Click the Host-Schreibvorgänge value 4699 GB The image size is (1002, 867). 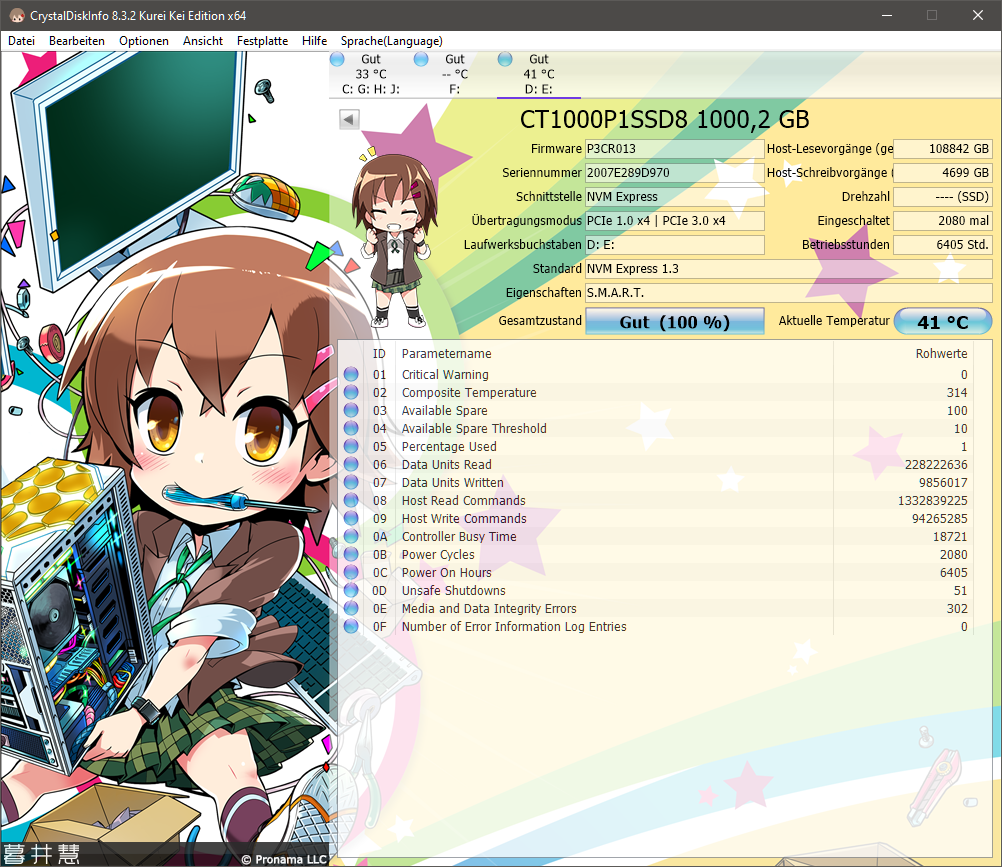pos(943,173)
